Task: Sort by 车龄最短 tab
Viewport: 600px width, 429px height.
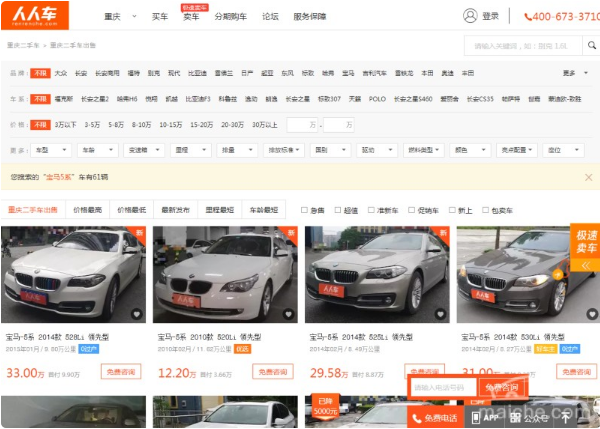Action: [264, 210]
